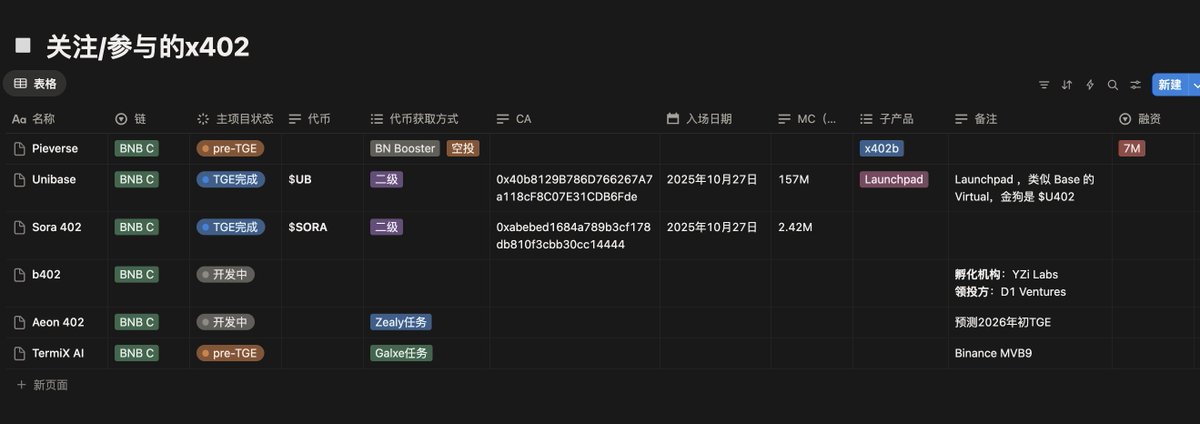Click the note mentioning YZi Labs

click(x=1010, y=283)
